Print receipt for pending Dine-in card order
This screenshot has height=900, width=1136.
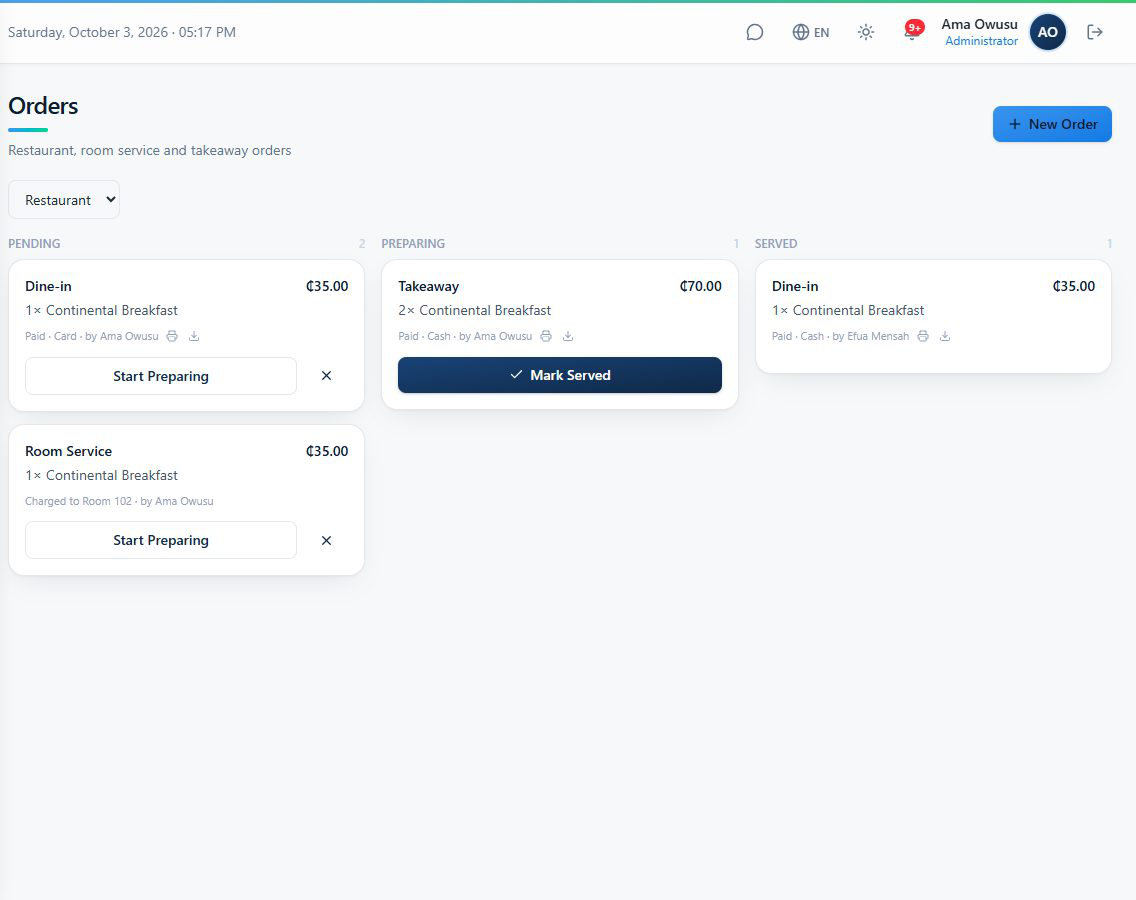tap(172, 336)
